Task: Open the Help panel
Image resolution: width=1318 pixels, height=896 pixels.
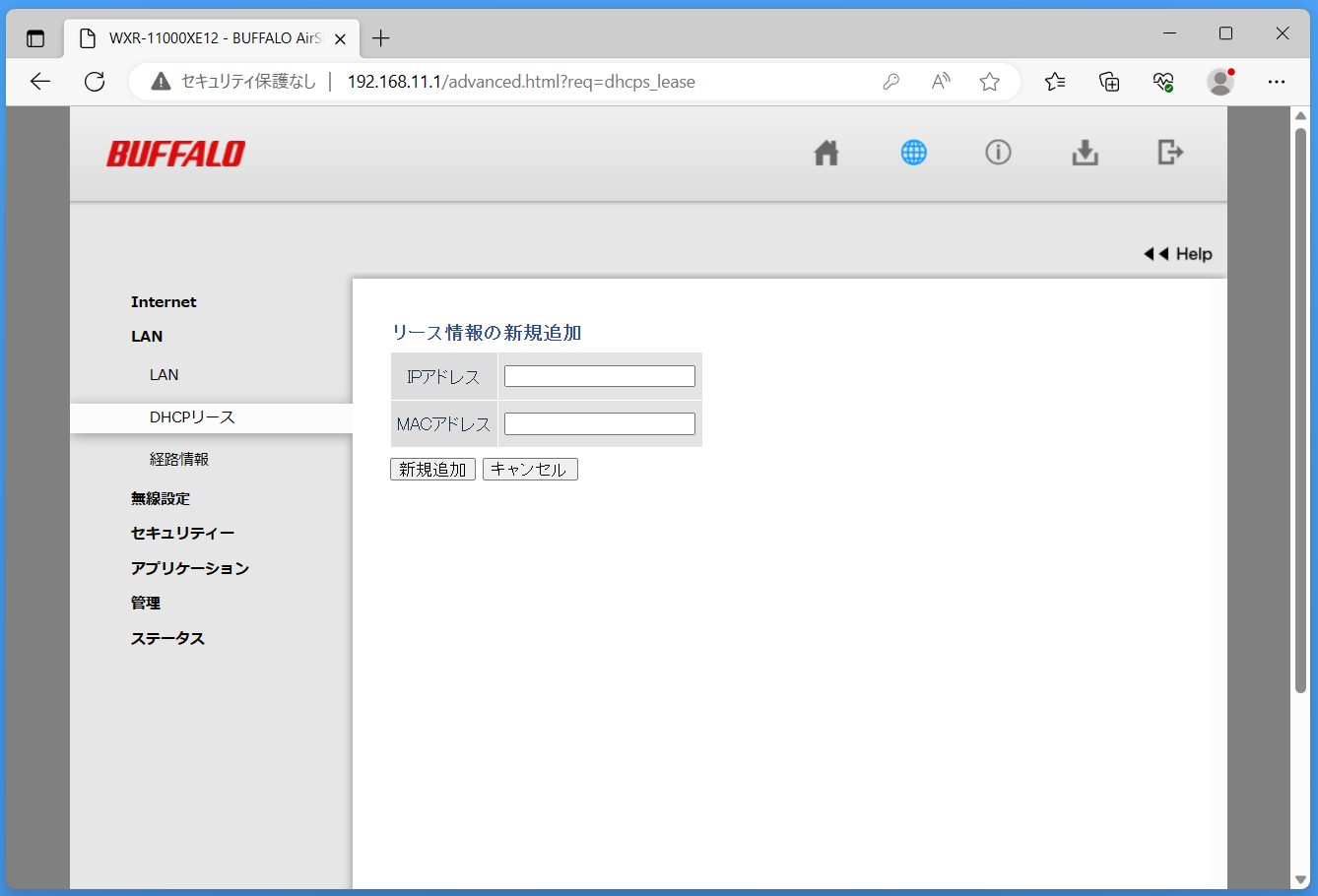Action: [1178, 254]
